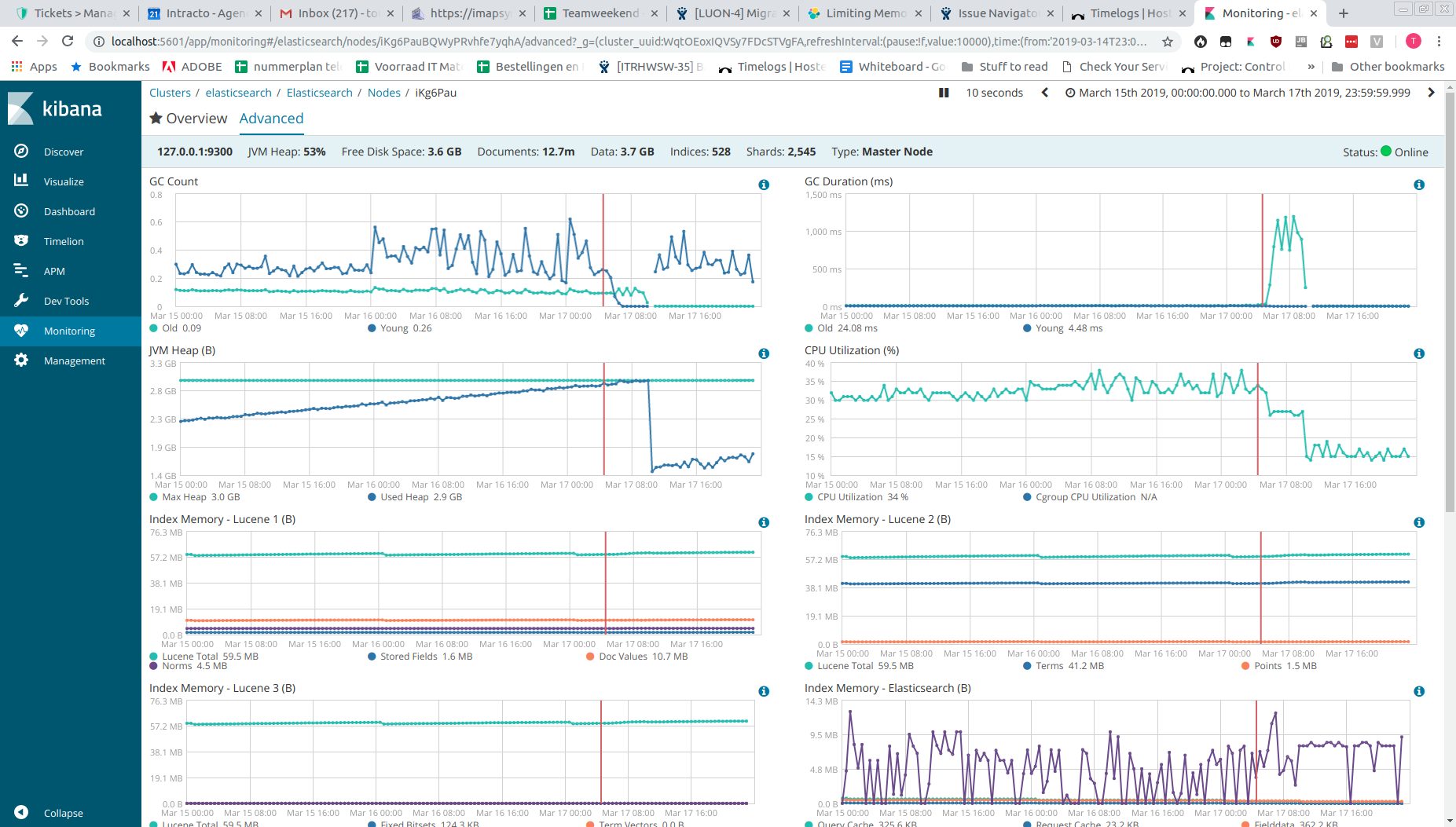Show info for Index Memory Elasticsearch chart
Screen dimensions: 1456x827
click(1419, 691)
